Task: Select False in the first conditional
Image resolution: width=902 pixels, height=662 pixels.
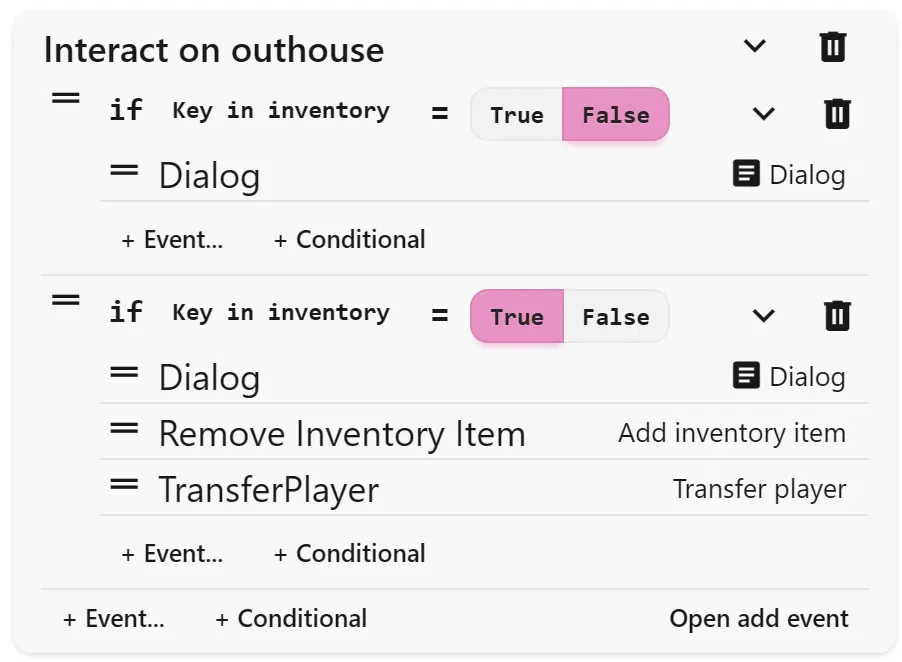Action: coord(616,114)
